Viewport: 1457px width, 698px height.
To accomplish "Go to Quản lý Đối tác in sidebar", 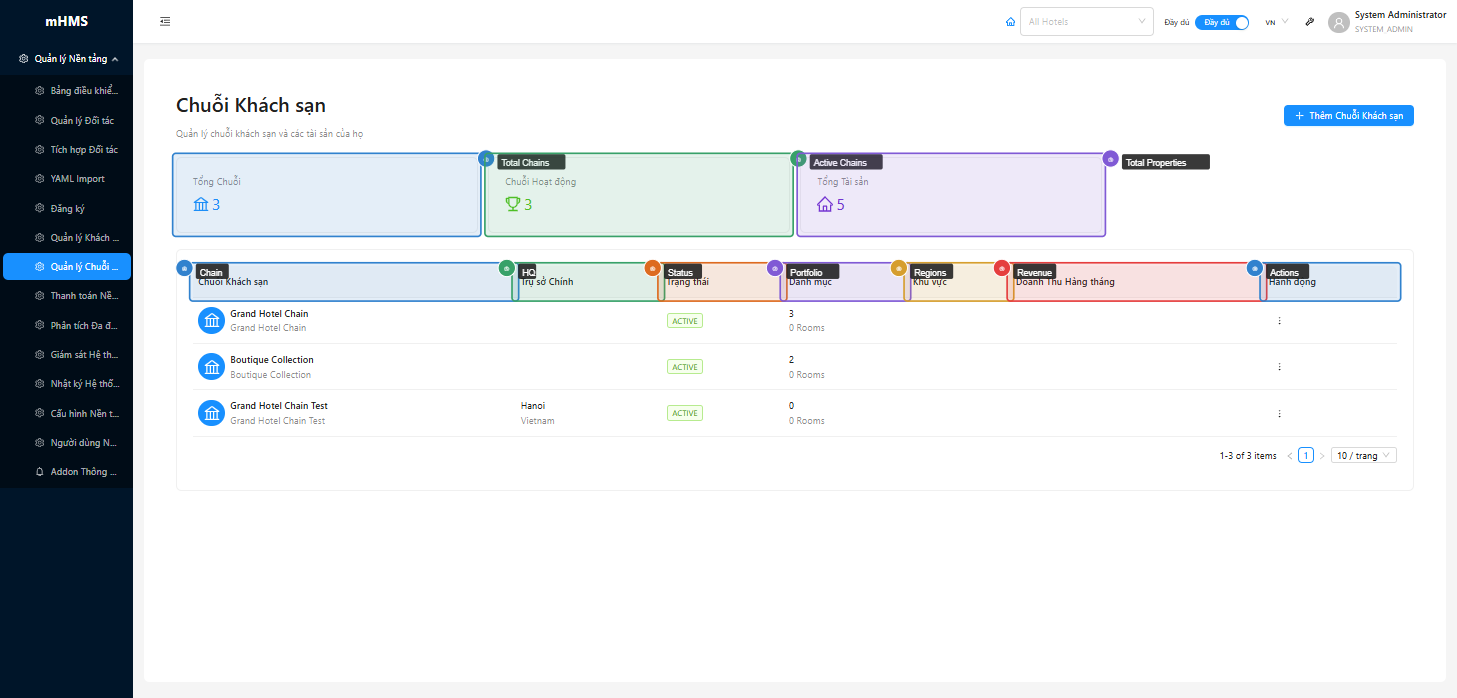I will tap(82, 120).
